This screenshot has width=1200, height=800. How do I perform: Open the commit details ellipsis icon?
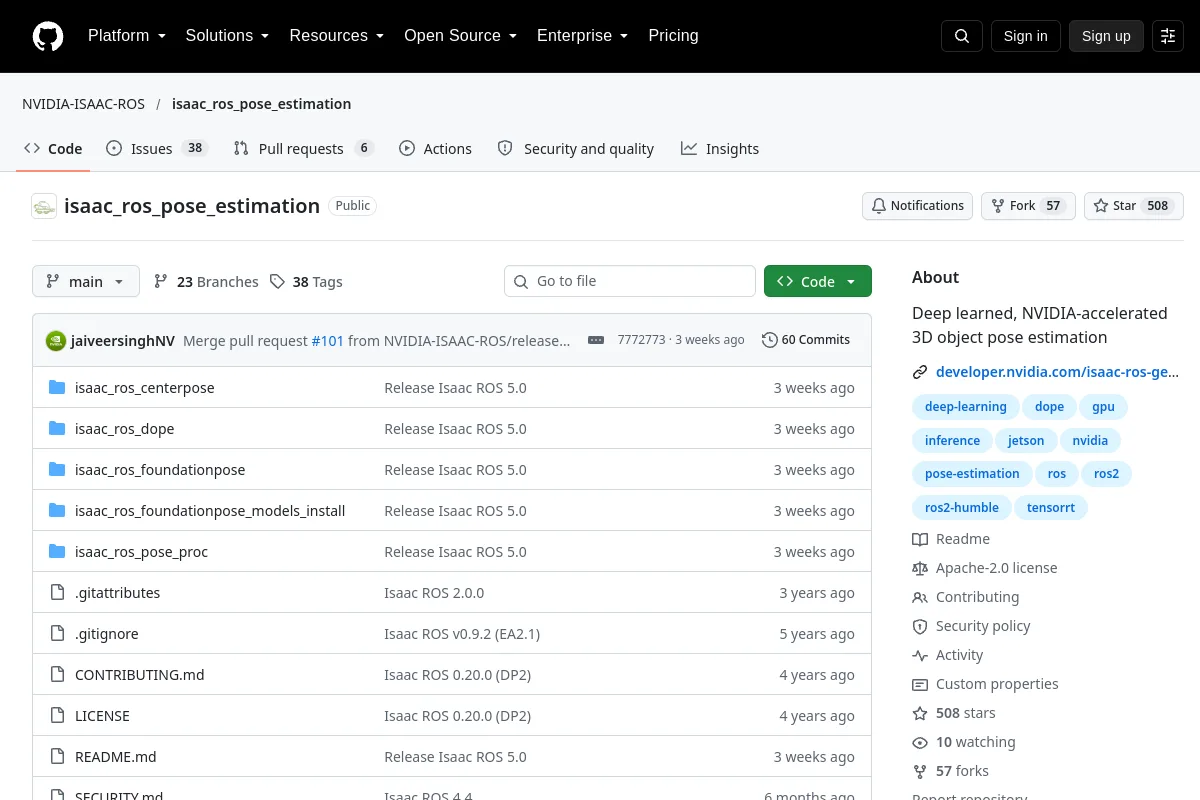(x=596, y=340)
